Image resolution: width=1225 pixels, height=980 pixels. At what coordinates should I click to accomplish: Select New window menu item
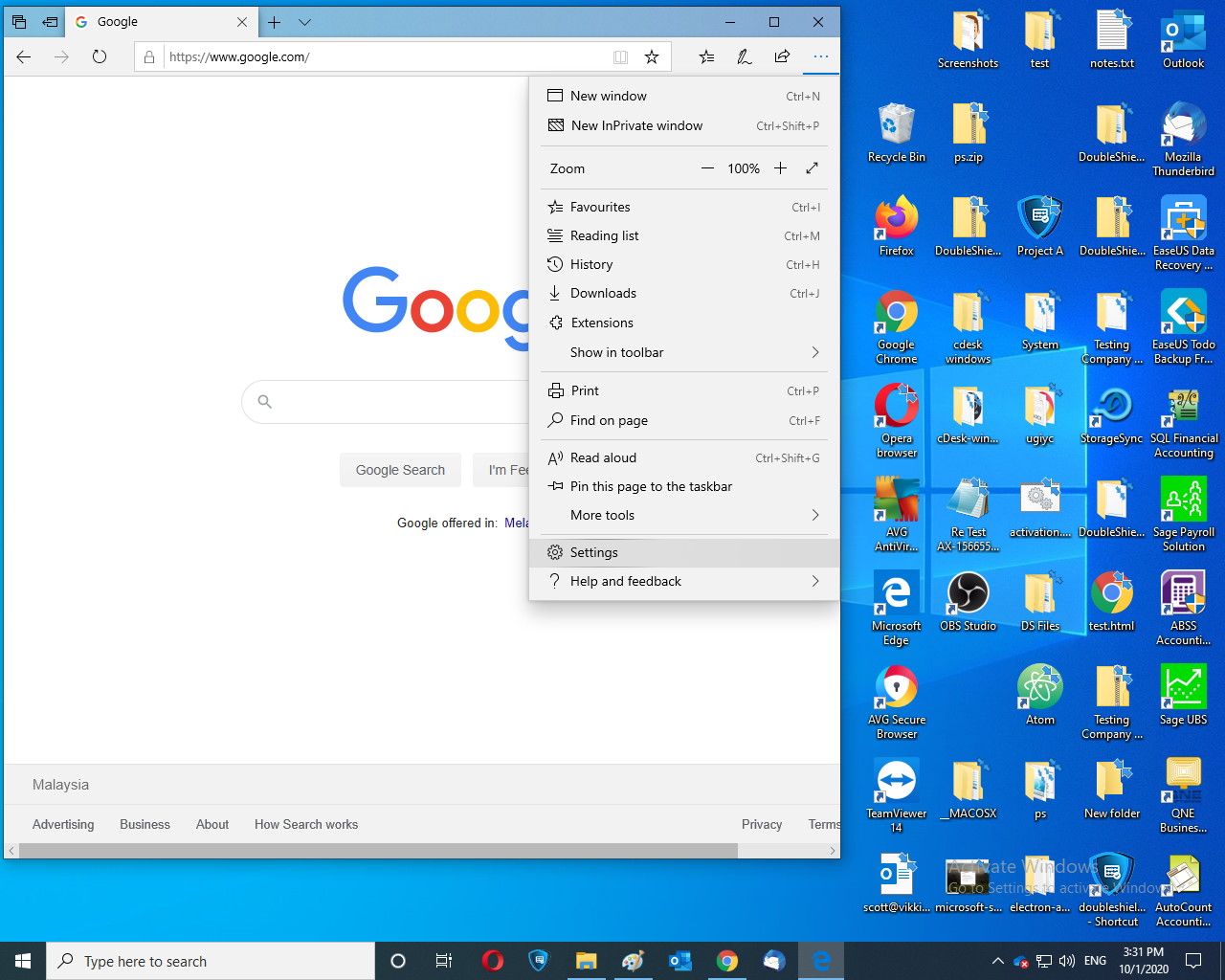pos(684,96)
